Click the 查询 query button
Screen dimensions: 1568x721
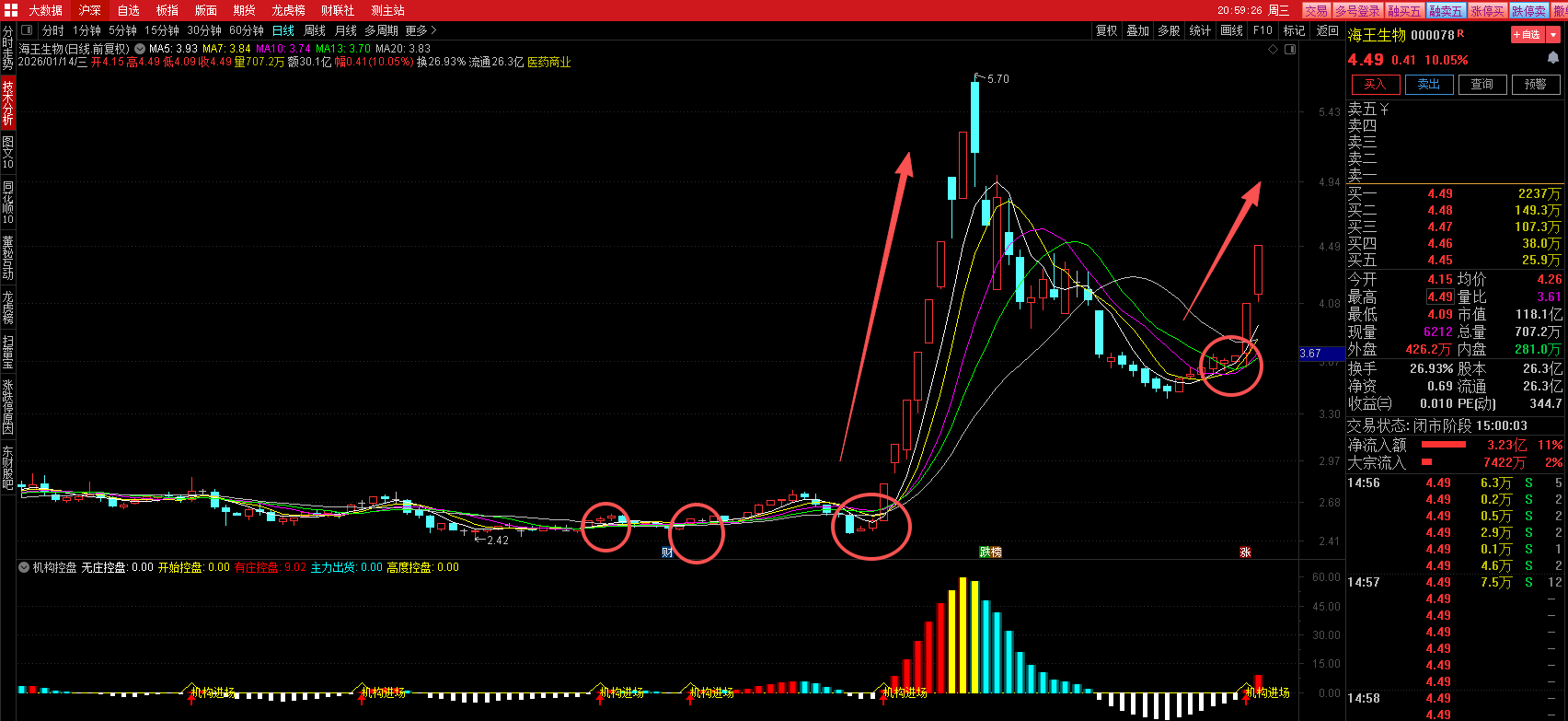(1482, 85)
